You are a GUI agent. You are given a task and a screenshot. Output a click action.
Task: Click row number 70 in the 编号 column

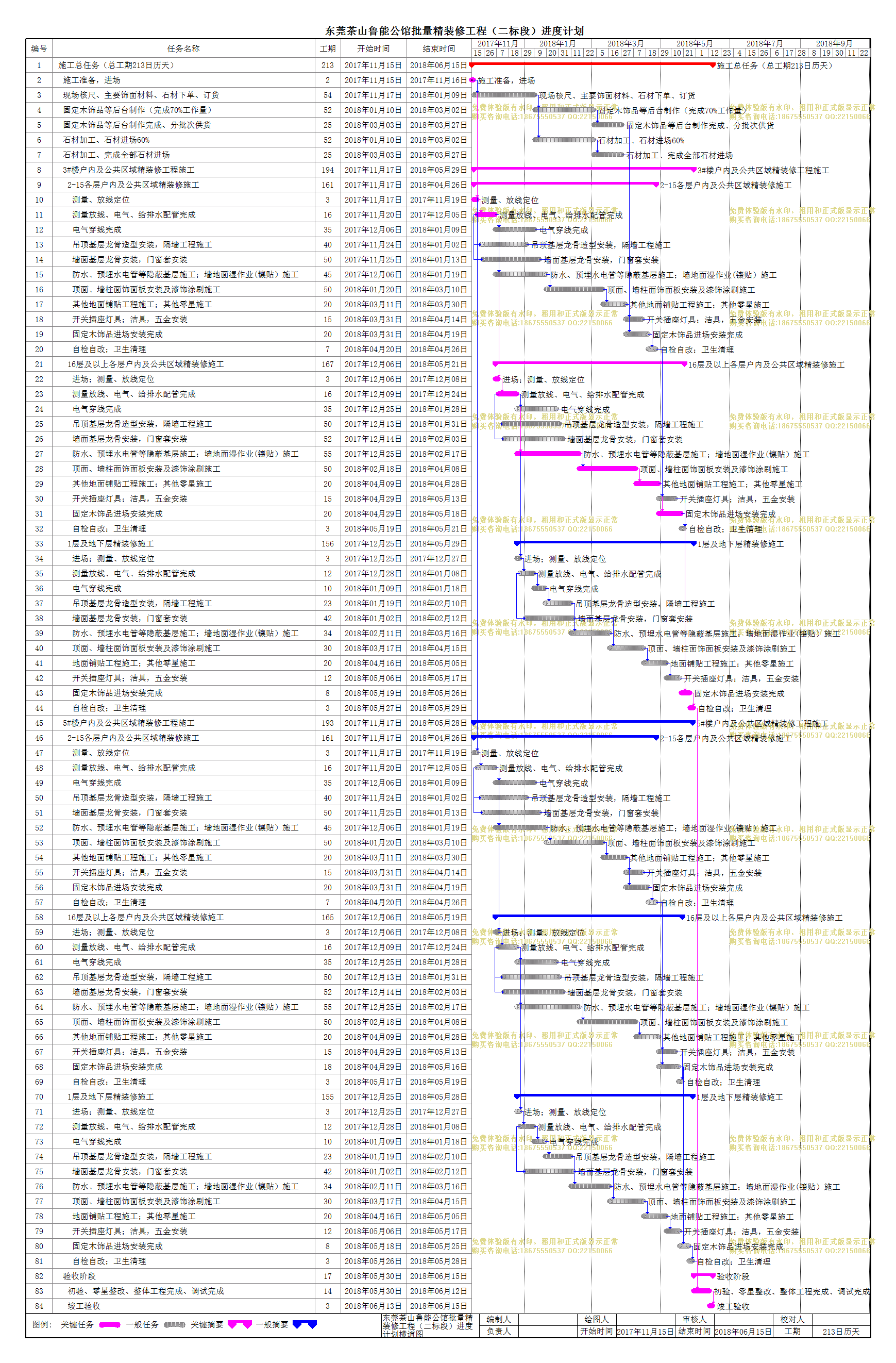point(39,1096)
